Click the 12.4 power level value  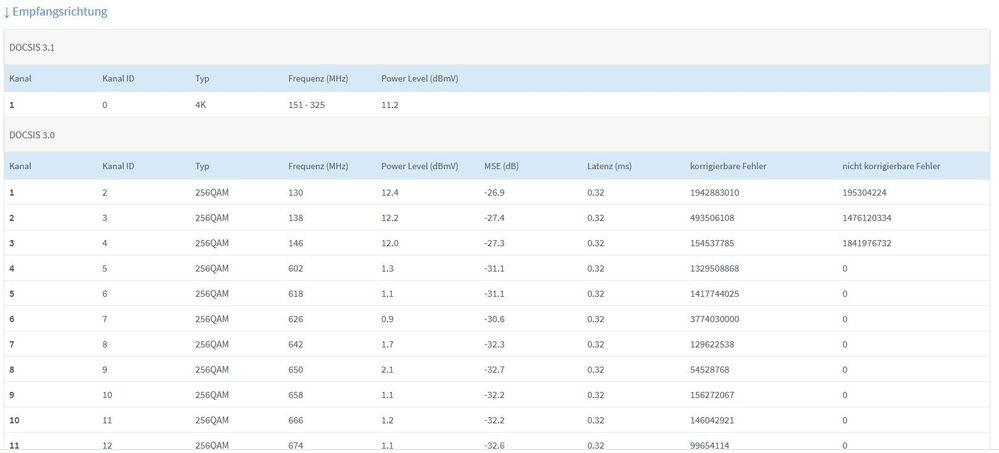[x=390, y=192]
